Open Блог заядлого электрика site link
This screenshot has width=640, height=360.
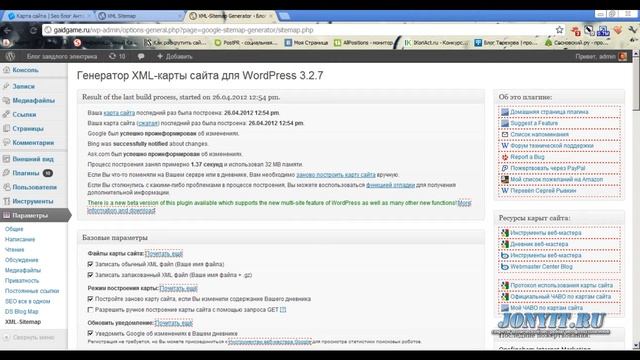click(x=62, y=56)
